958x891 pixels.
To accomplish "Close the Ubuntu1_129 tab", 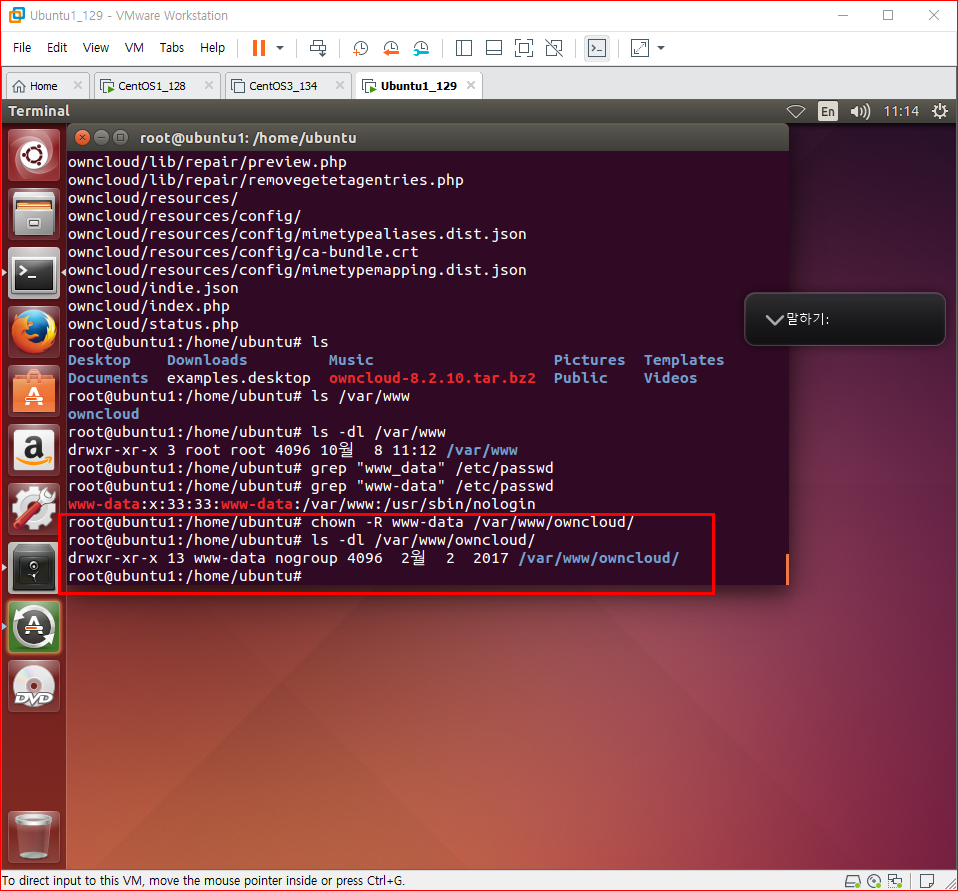I will tap(471, 86).
